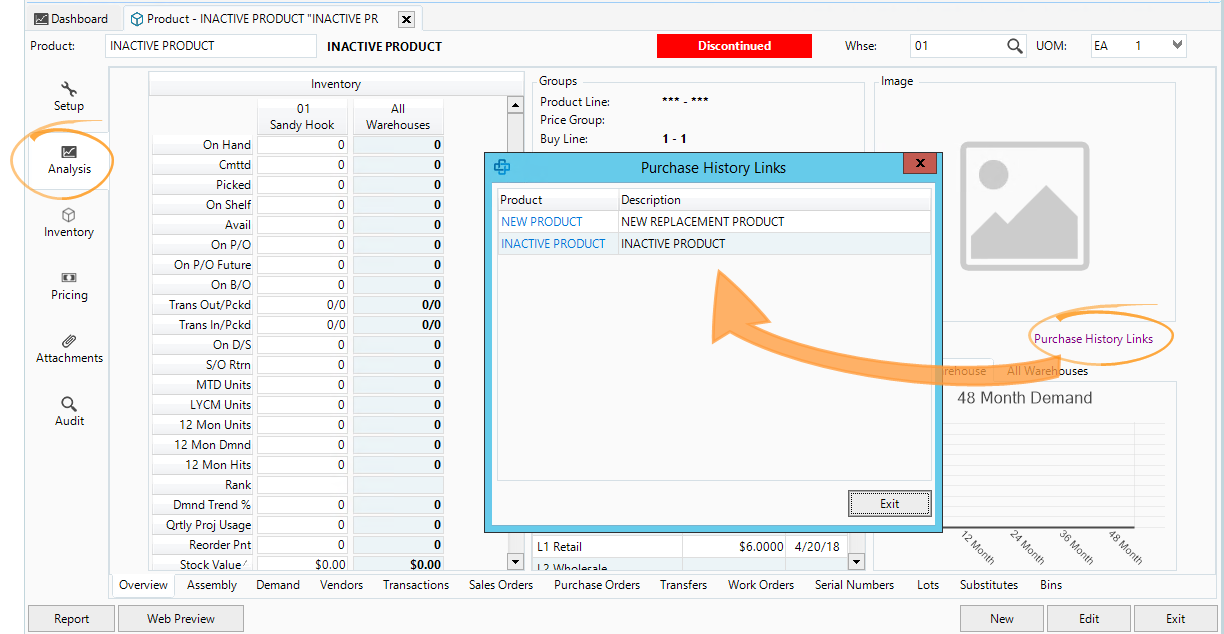1224x634 pixels.
Task: Select the Analysis chart icon
Action: coord(69,153)
